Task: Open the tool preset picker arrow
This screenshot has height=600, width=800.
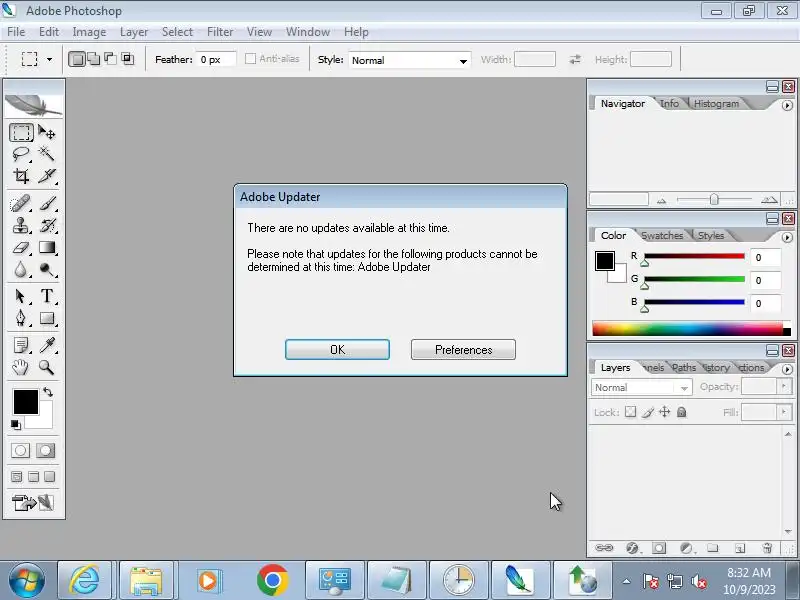Action: 49,59
